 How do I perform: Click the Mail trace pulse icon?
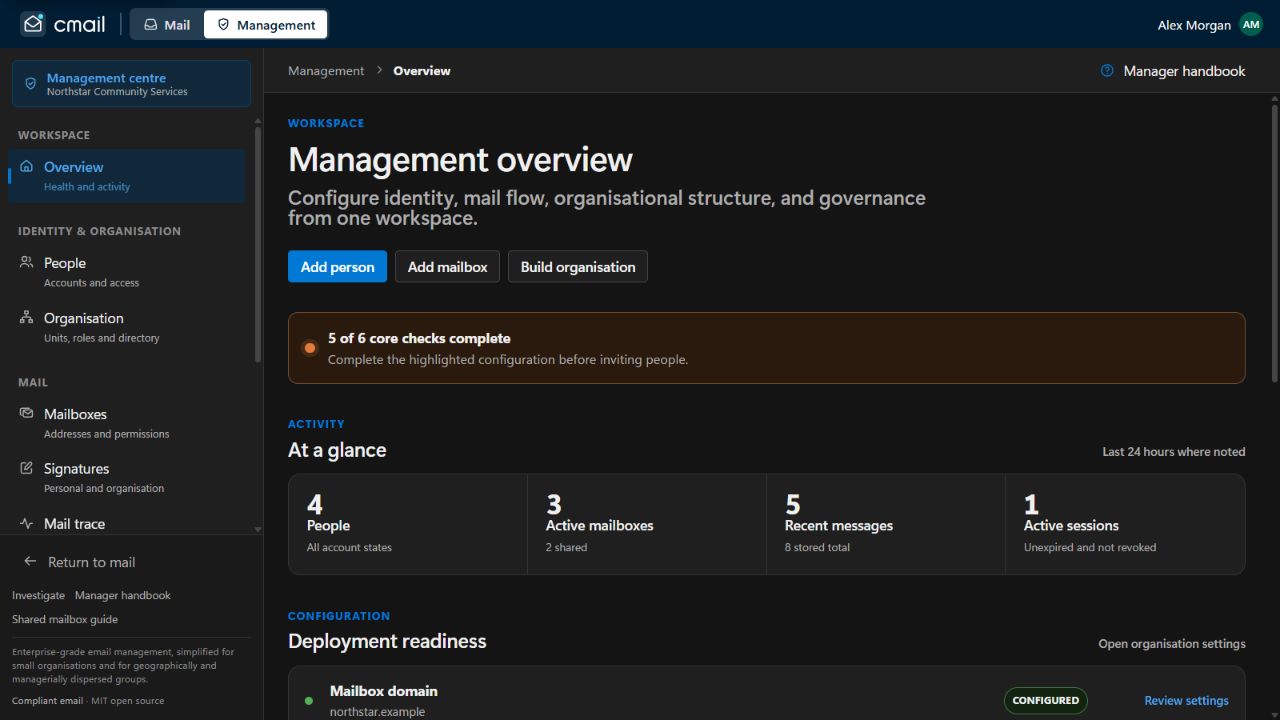tap(26, 523)
